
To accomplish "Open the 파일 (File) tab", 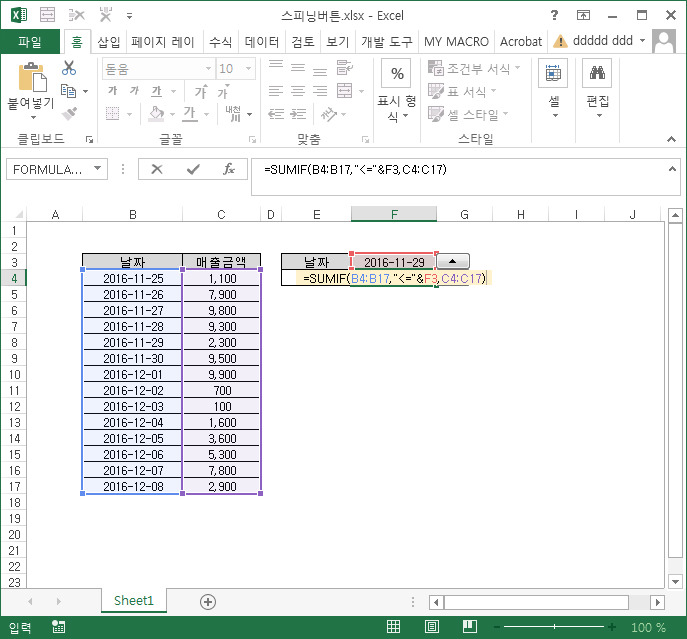I will click(x=30, y=42).
